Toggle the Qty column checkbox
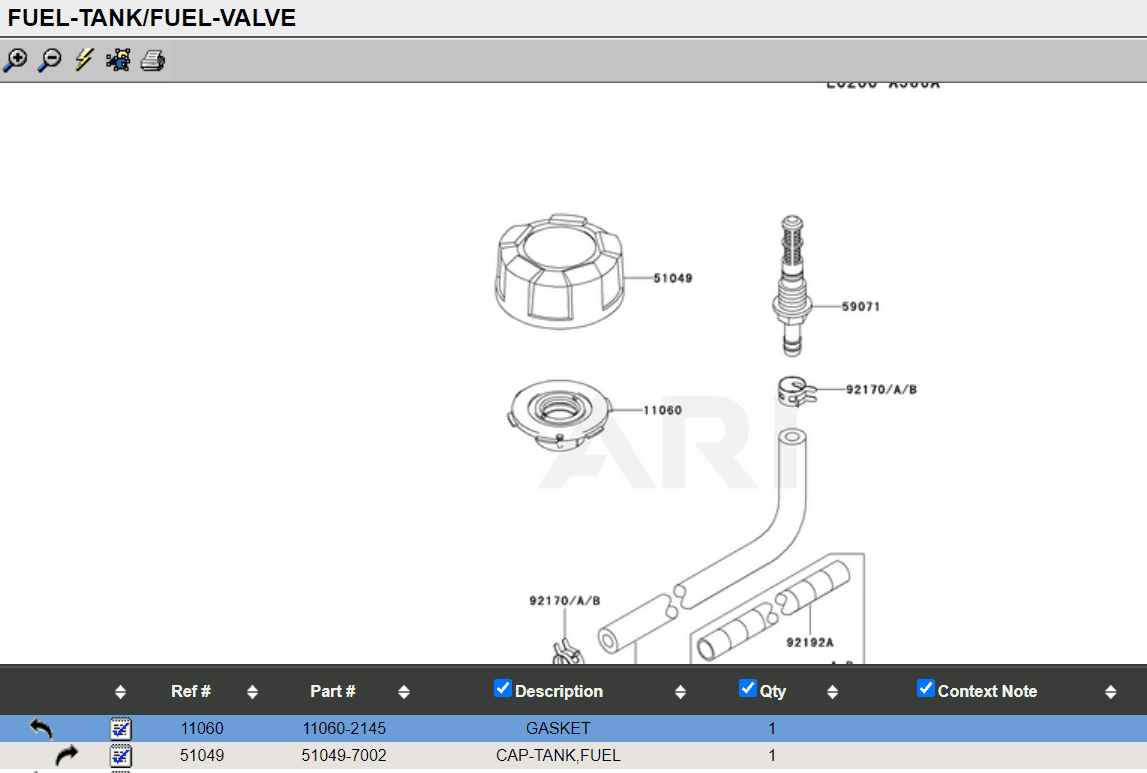Image resolution: width=1147 pixels, height=773 pixels. (x=747, y=688)
